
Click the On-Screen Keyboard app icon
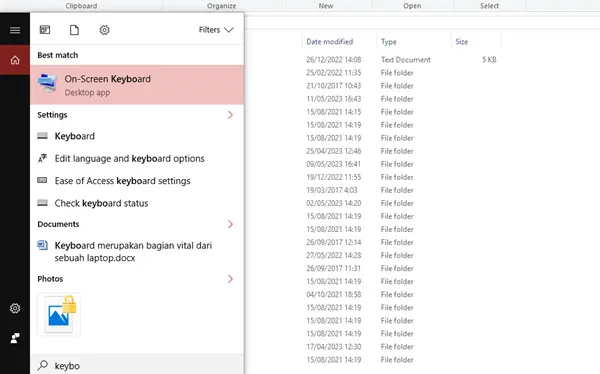click(x=47, y=83)
